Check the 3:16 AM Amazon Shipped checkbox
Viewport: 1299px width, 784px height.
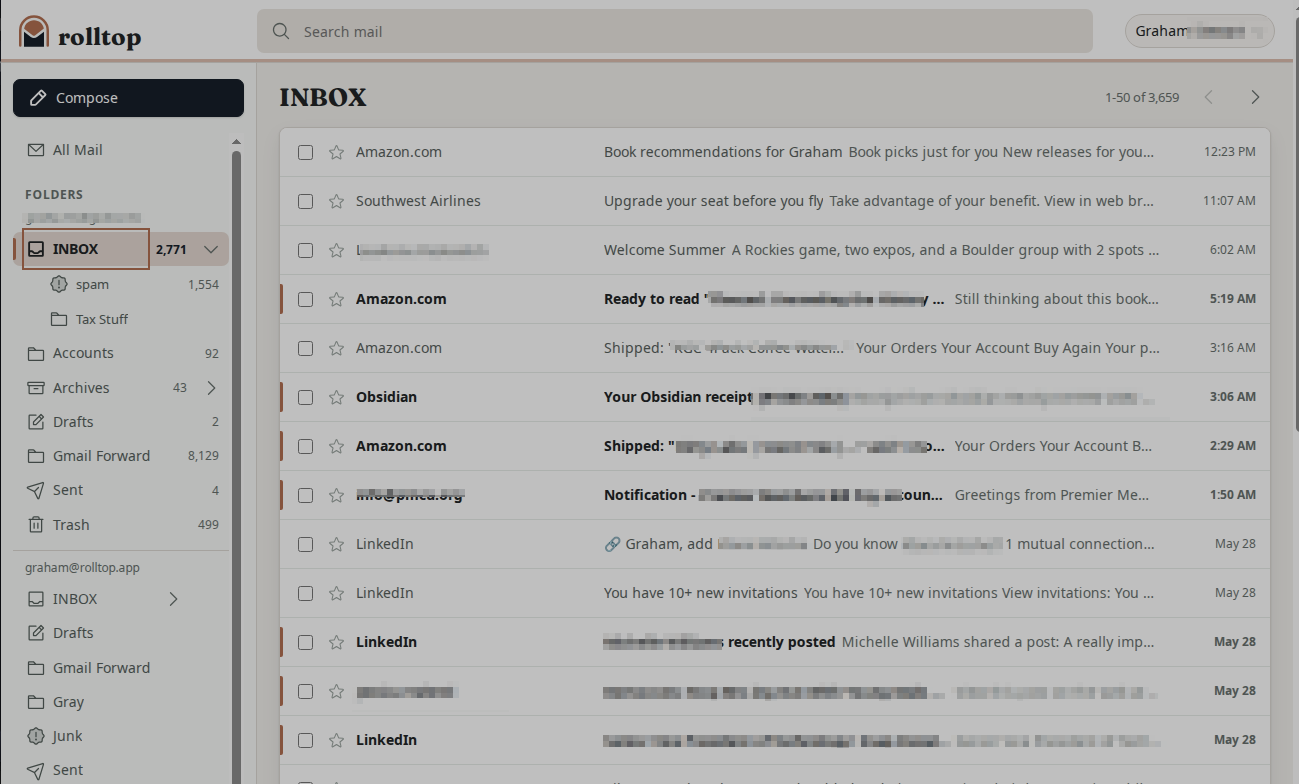pos(306,348)
